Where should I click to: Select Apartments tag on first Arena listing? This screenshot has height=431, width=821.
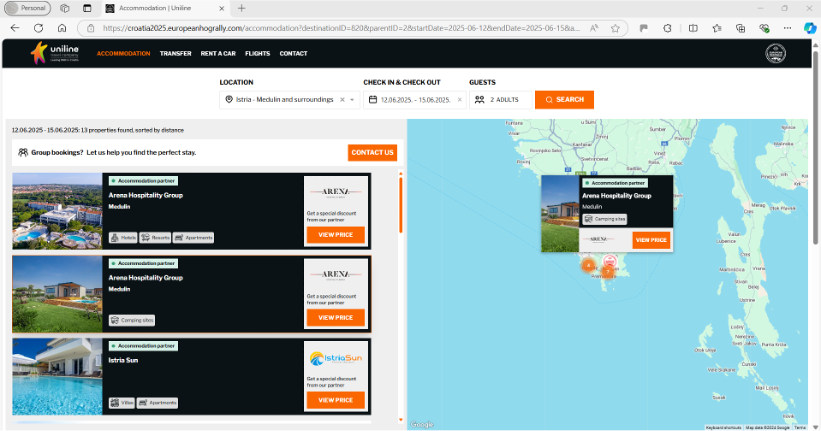tap(193, 238)
